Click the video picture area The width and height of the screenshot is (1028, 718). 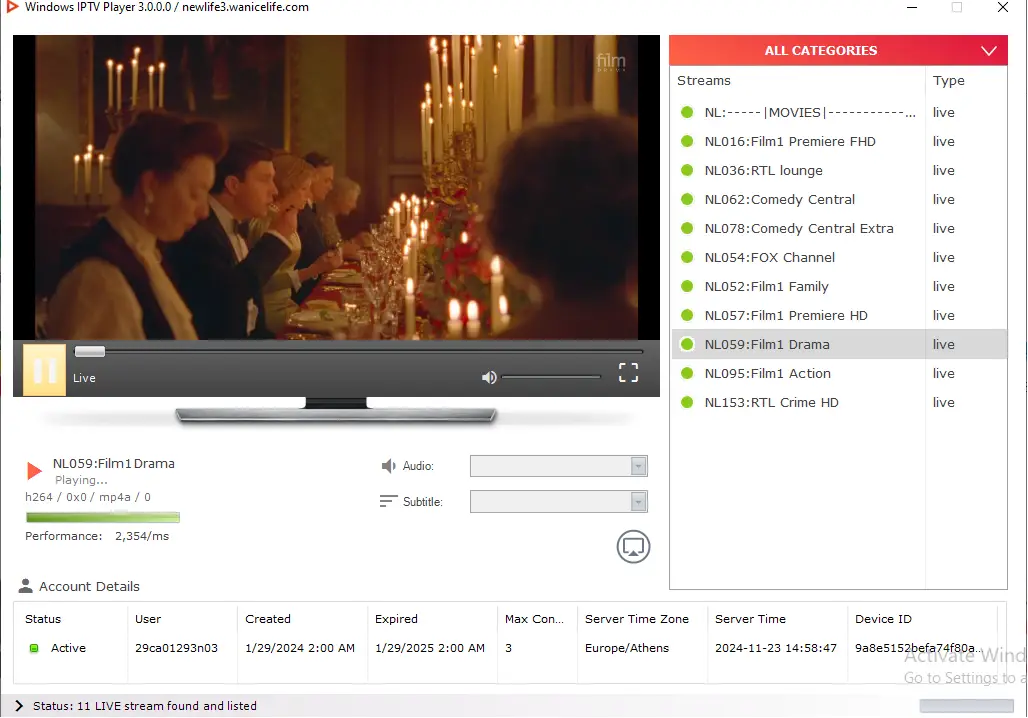click(336, 188)
